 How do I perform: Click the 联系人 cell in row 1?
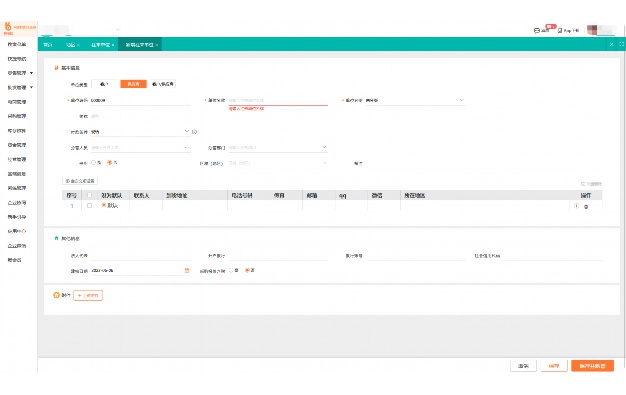pos(146,205)
